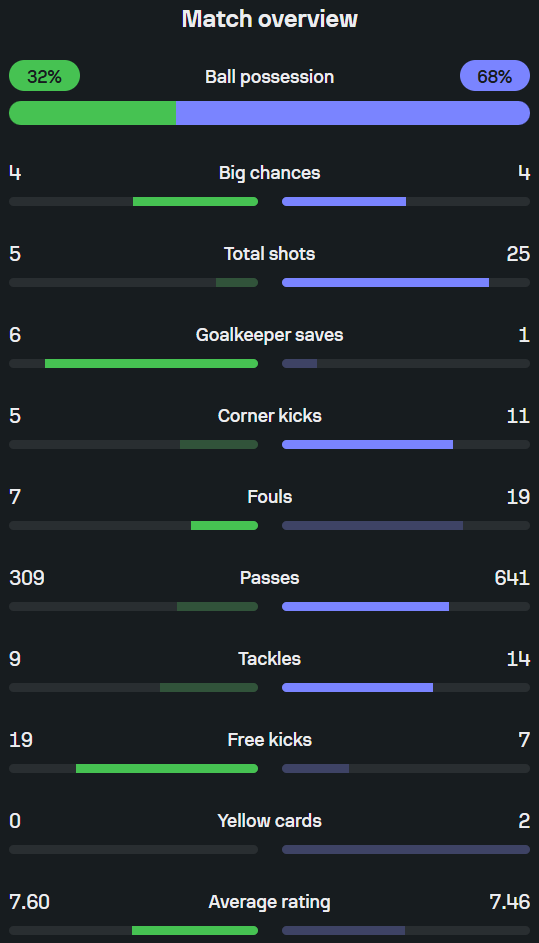Click the Passes stat label
Image resolution: width=539 pixels, height=943 pixels.
(270, 578)
